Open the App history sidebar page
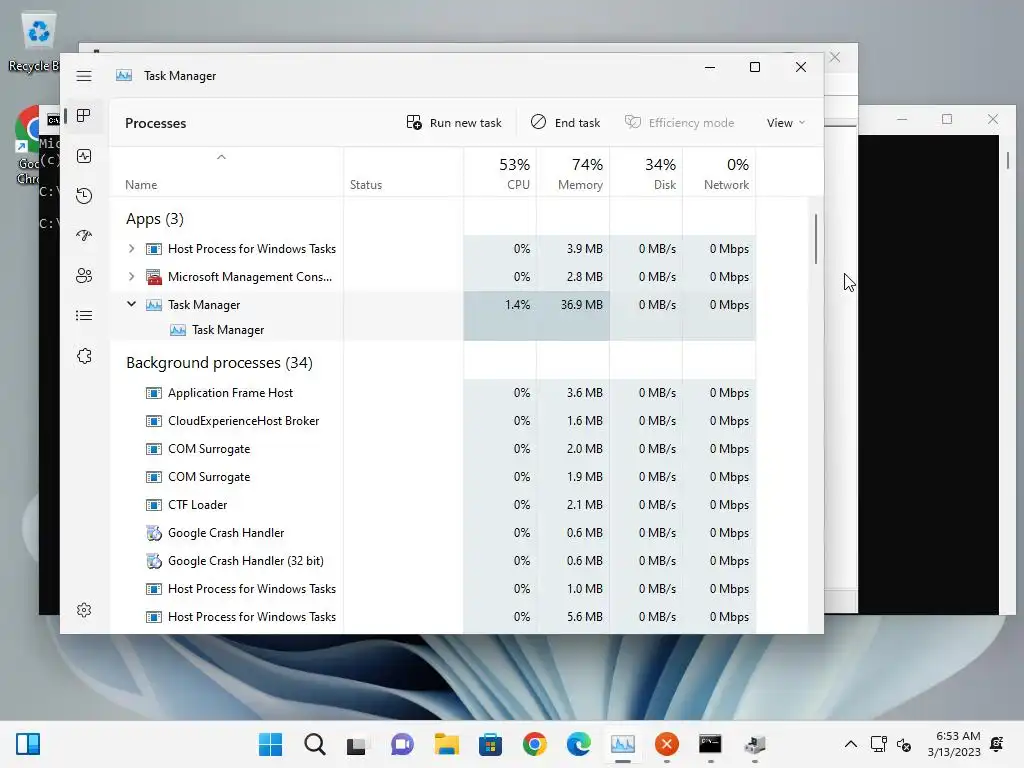 (84, 196)
